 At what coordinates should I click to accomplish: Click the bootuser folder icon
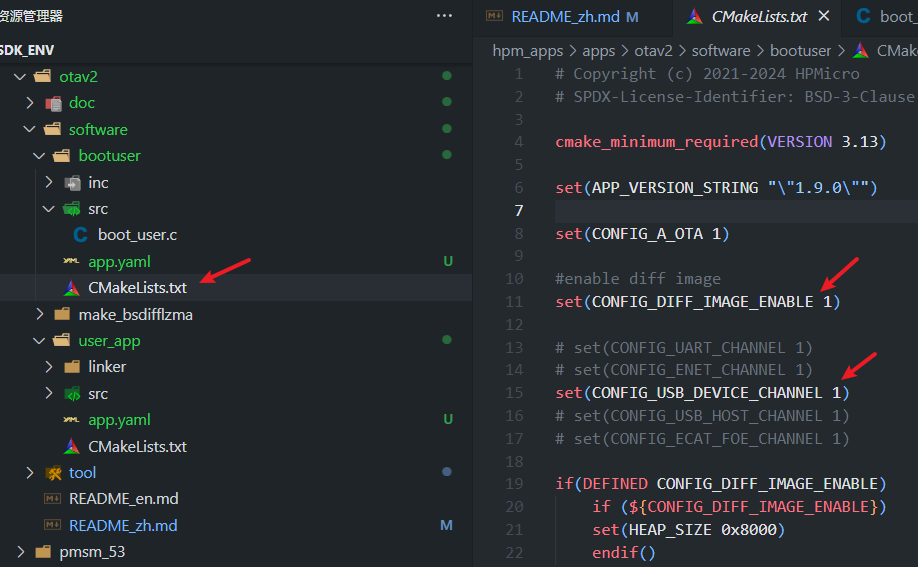point(61,156)
